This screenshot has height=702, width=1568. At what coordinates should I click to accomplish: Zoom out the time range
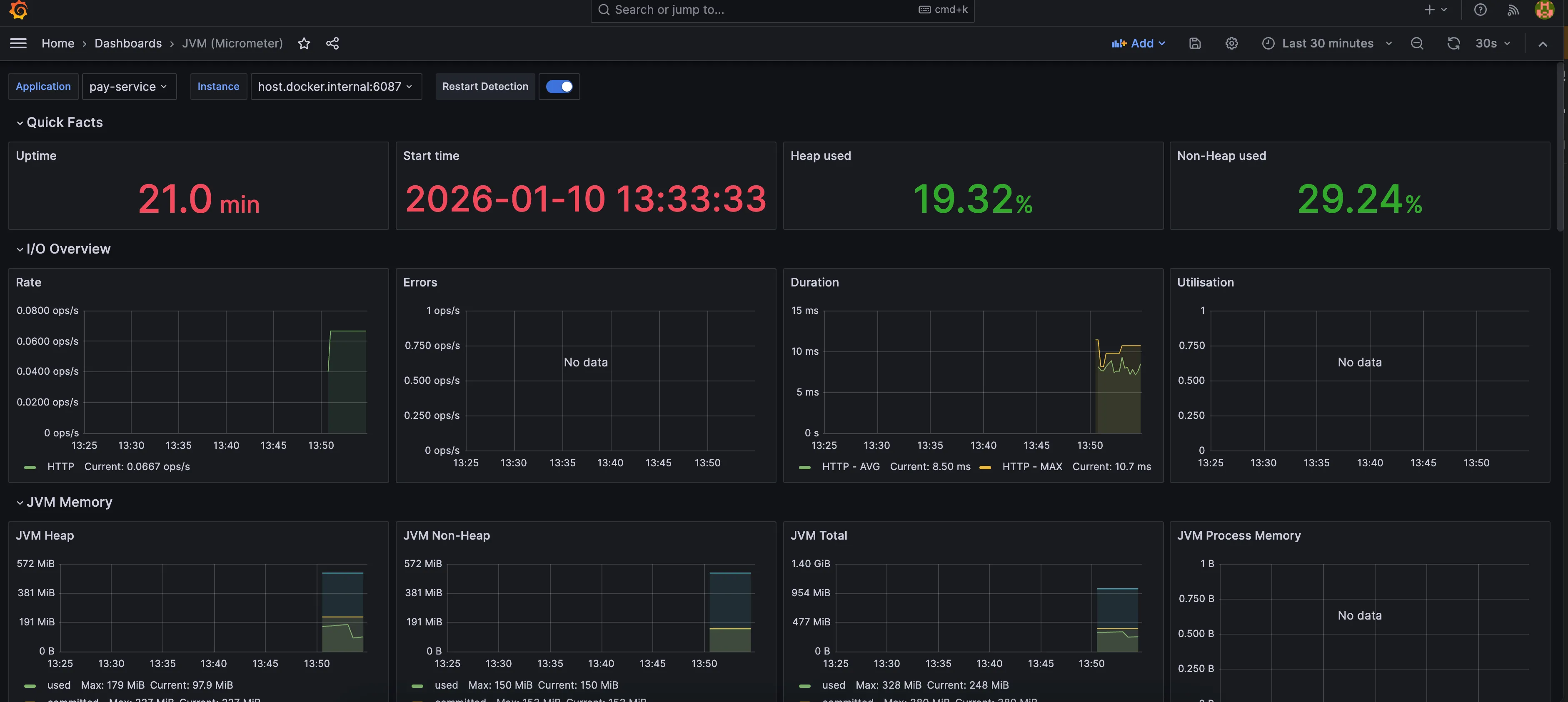[x=1417, y=43]
